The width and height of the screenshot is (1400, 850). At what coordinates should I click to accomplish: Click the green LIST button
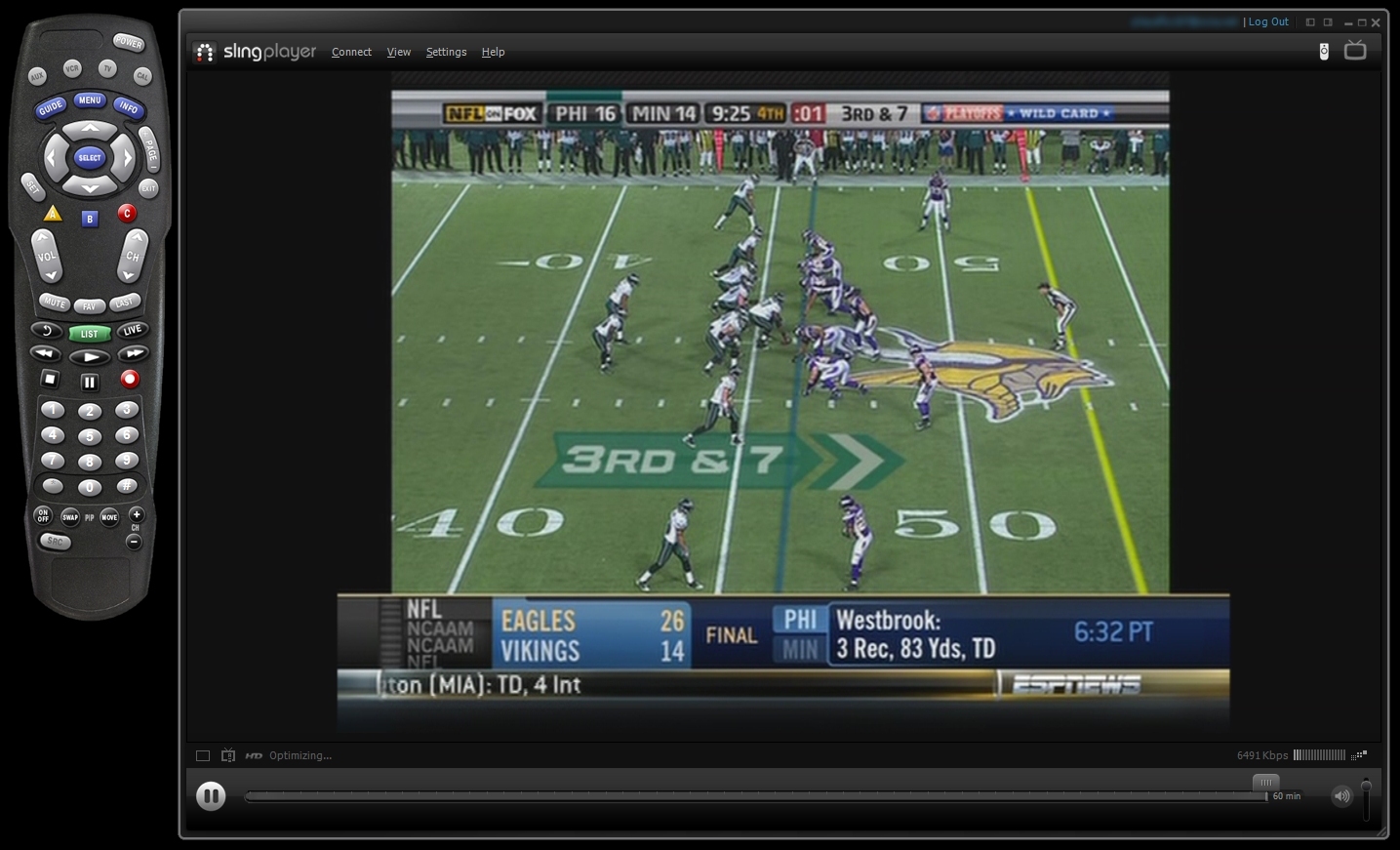pos(90,334)
